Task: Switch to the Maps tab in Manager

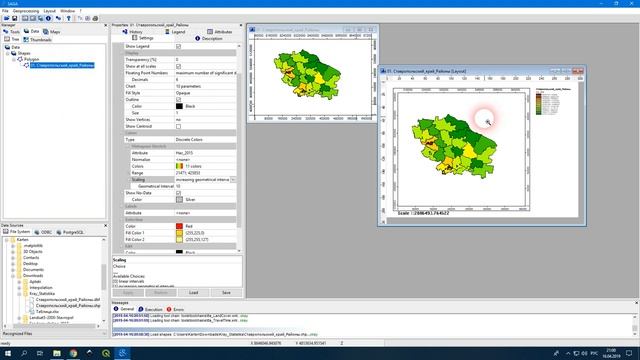Action: point(52,31)
